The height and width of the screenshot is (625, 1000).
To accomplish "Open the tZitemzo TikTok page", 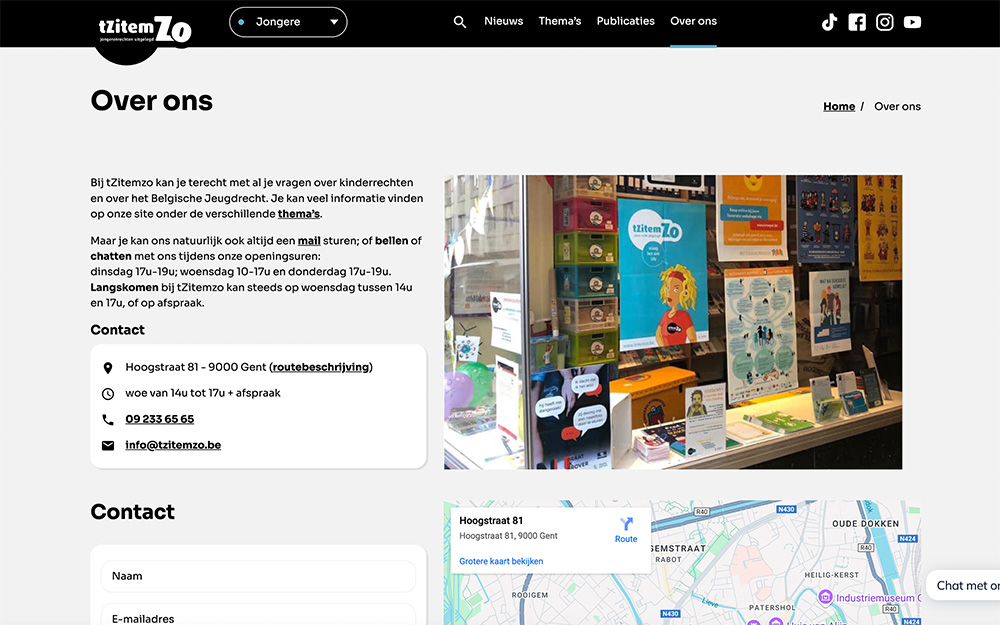I will click(x=829, y=22).
